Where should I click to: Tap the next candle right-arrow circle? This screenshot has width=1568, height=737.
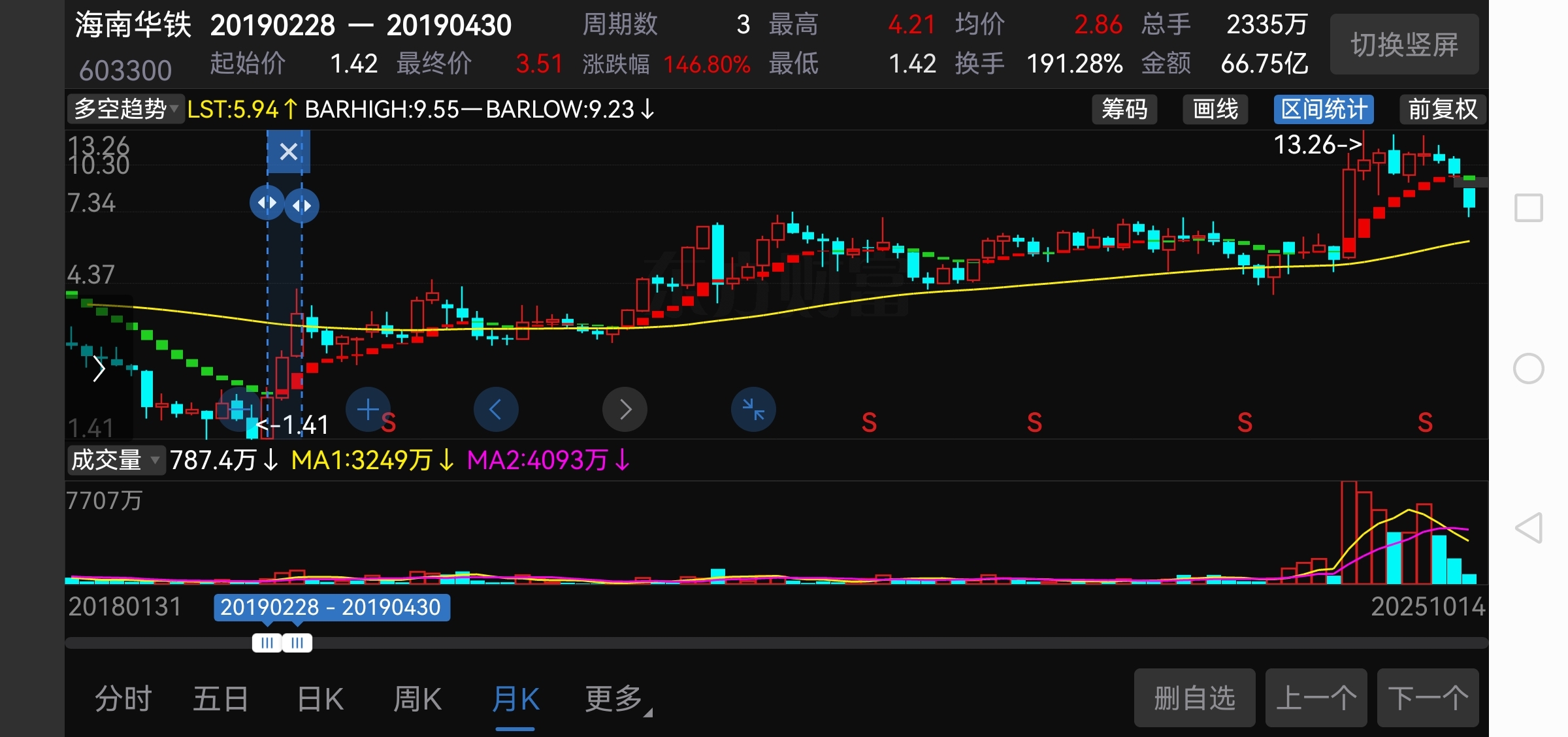click(625, 410)
